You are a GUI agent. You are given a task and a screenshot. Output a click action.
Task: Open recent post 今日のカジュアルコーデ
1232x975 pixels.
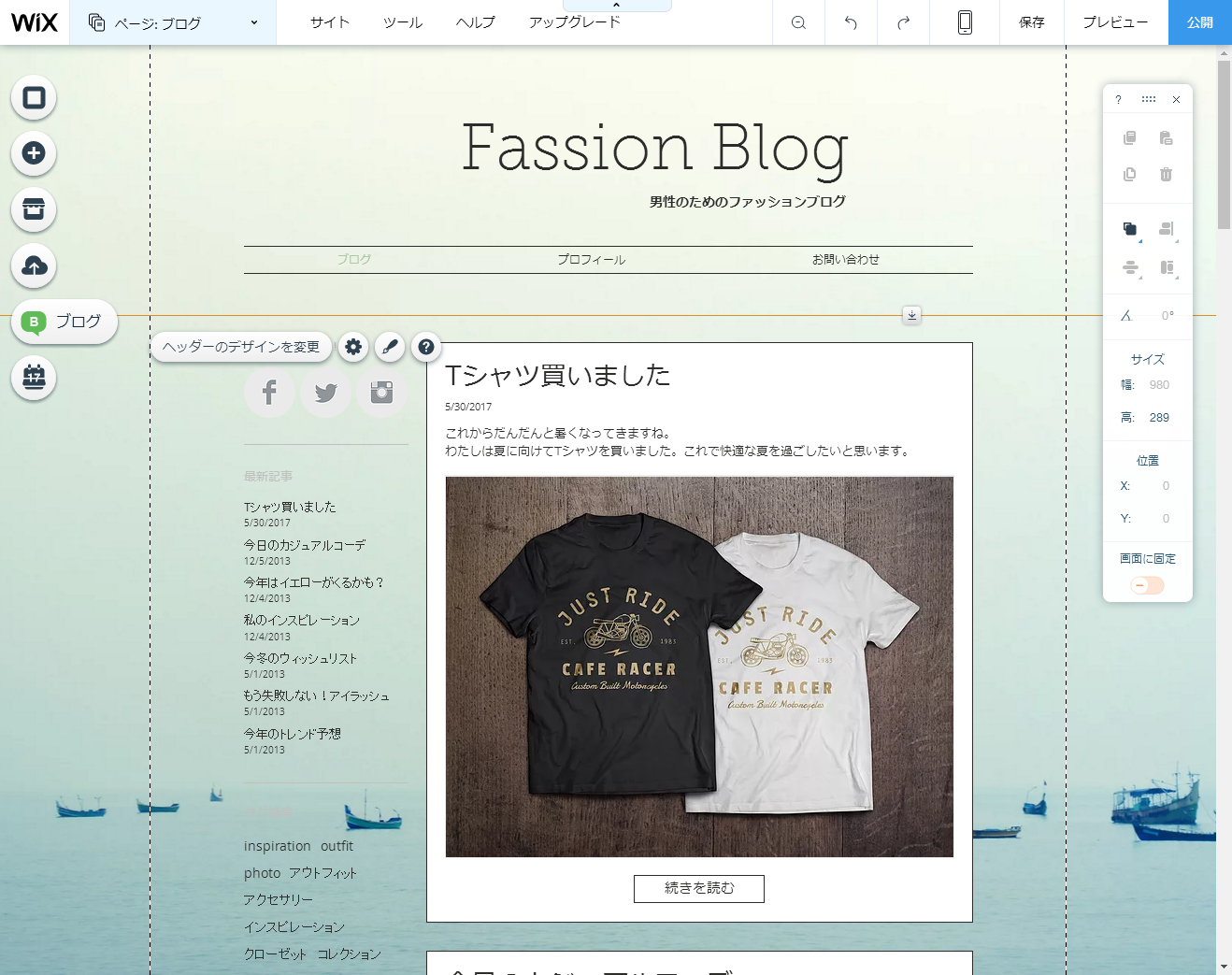tap(305, 545)
